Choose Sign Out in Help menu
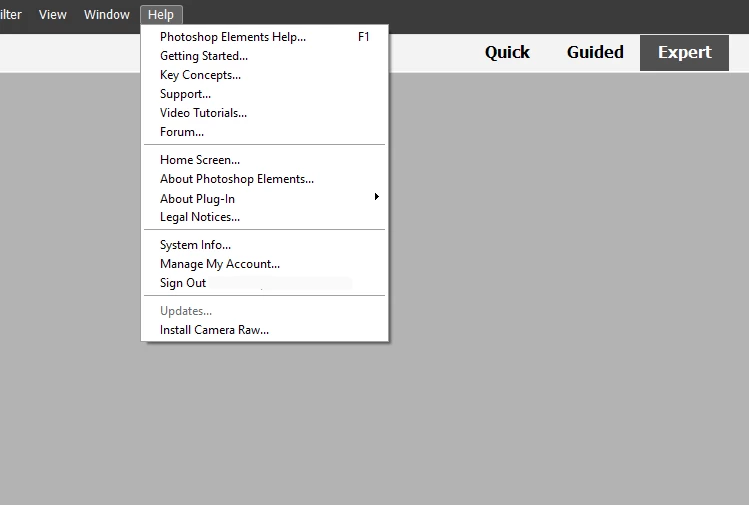Image resolution: width=749 pixels, height=505 pixels. [x=265, y=283]
